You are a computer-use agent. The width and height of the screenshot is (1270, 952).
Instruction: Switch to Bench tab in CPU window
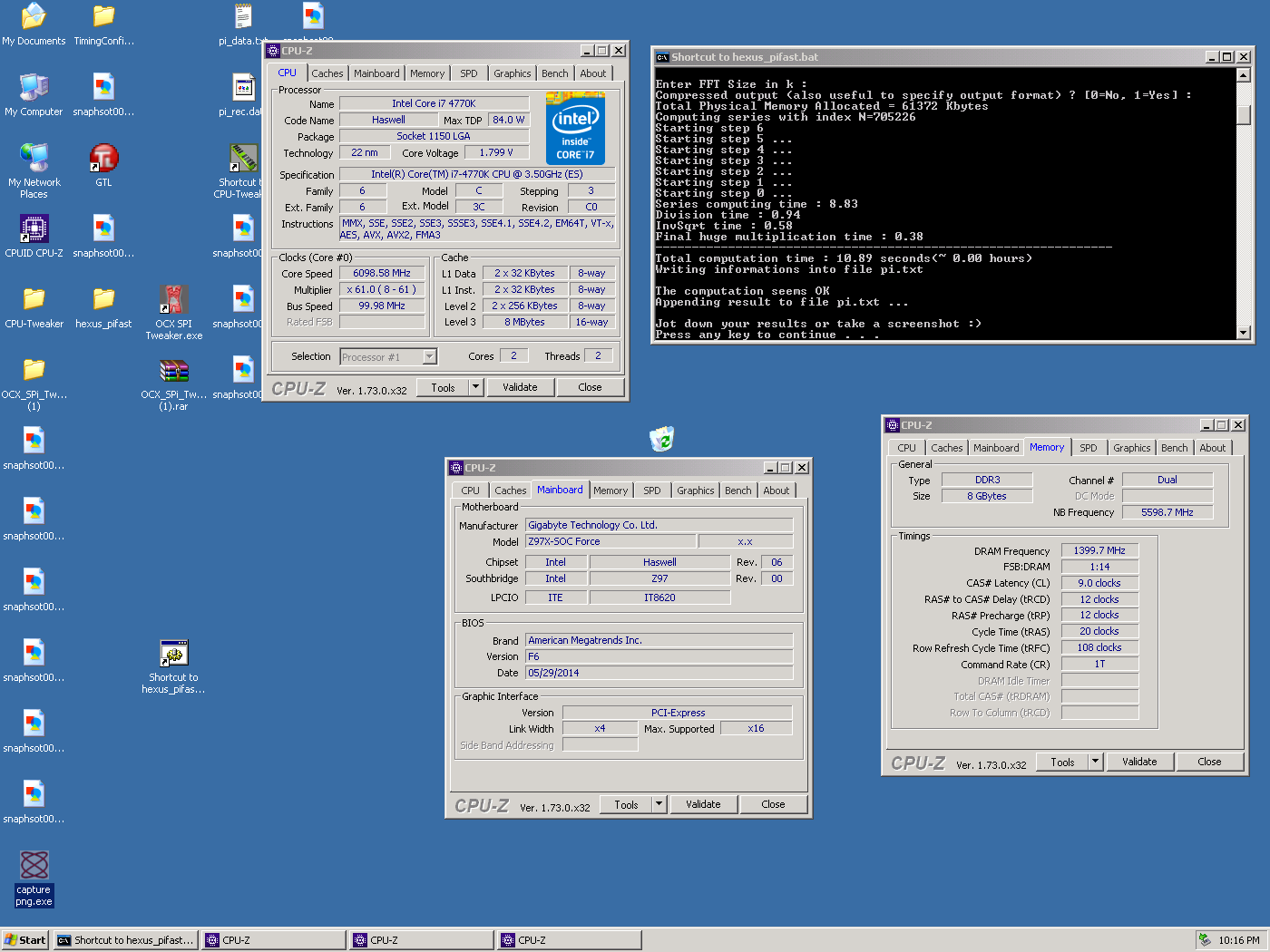click(x=555, y=73)
